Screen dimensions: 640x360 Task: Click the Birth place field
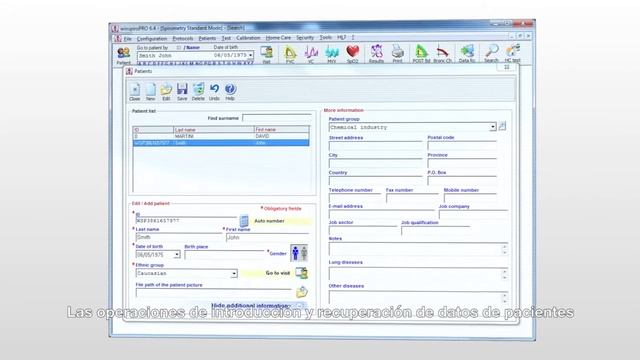[x=224, y=255]
